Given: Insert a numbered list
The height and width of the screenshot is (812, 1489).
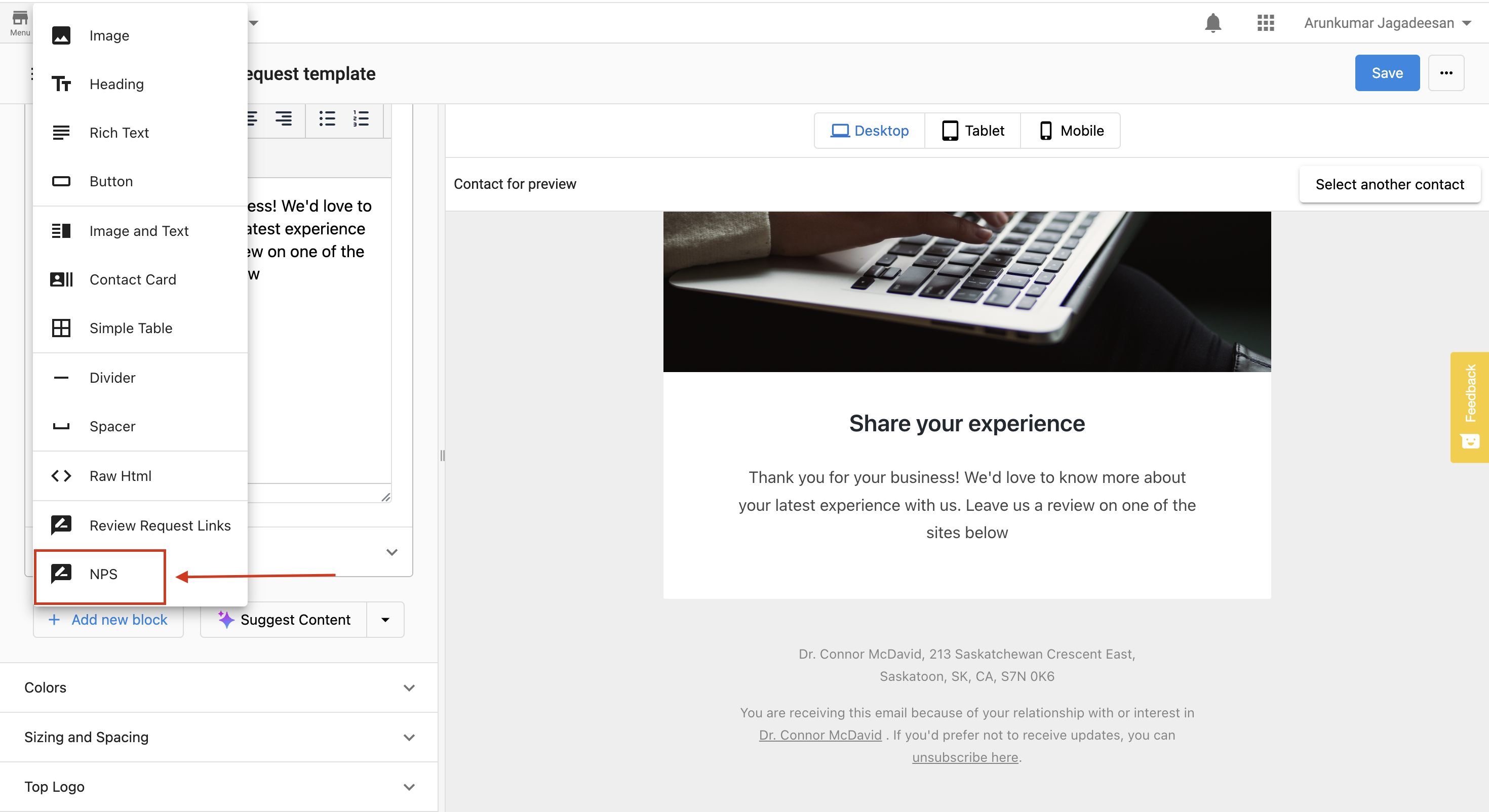Looking at the screenshot, I should 361,119.
